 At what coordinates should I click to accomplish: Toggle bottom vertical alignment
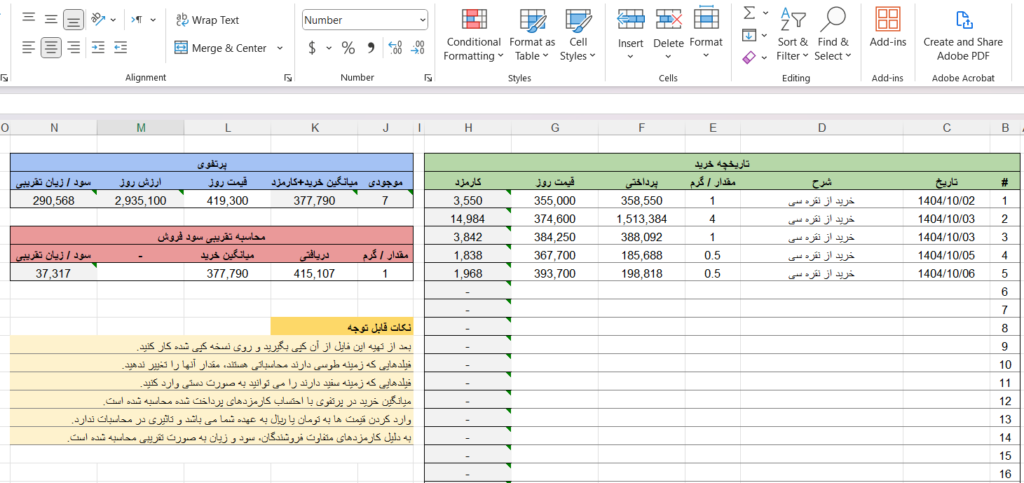73,19
